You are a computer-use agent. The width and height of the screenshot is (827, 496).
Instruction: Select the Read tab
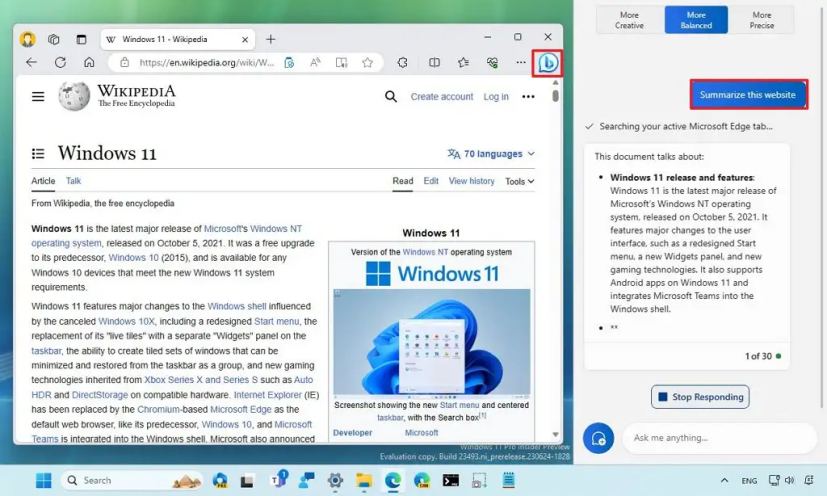point(402,180)
